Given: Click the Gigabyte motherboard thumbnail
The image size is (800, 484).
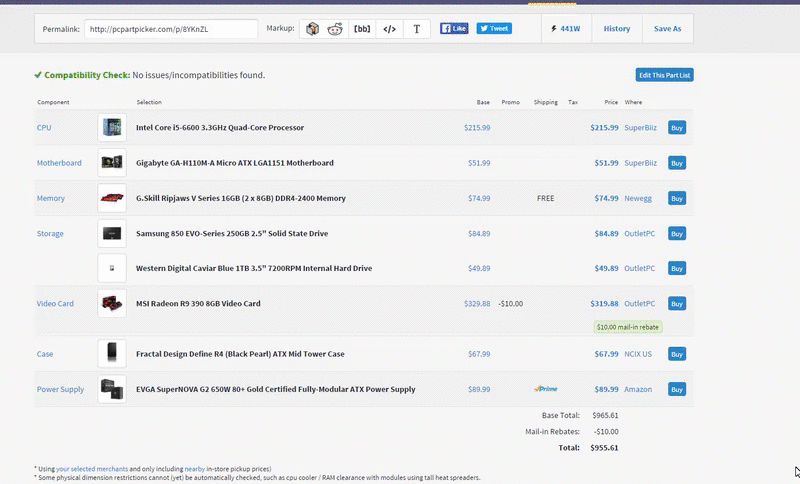Looking at the screenshot, I should [112, 163].
